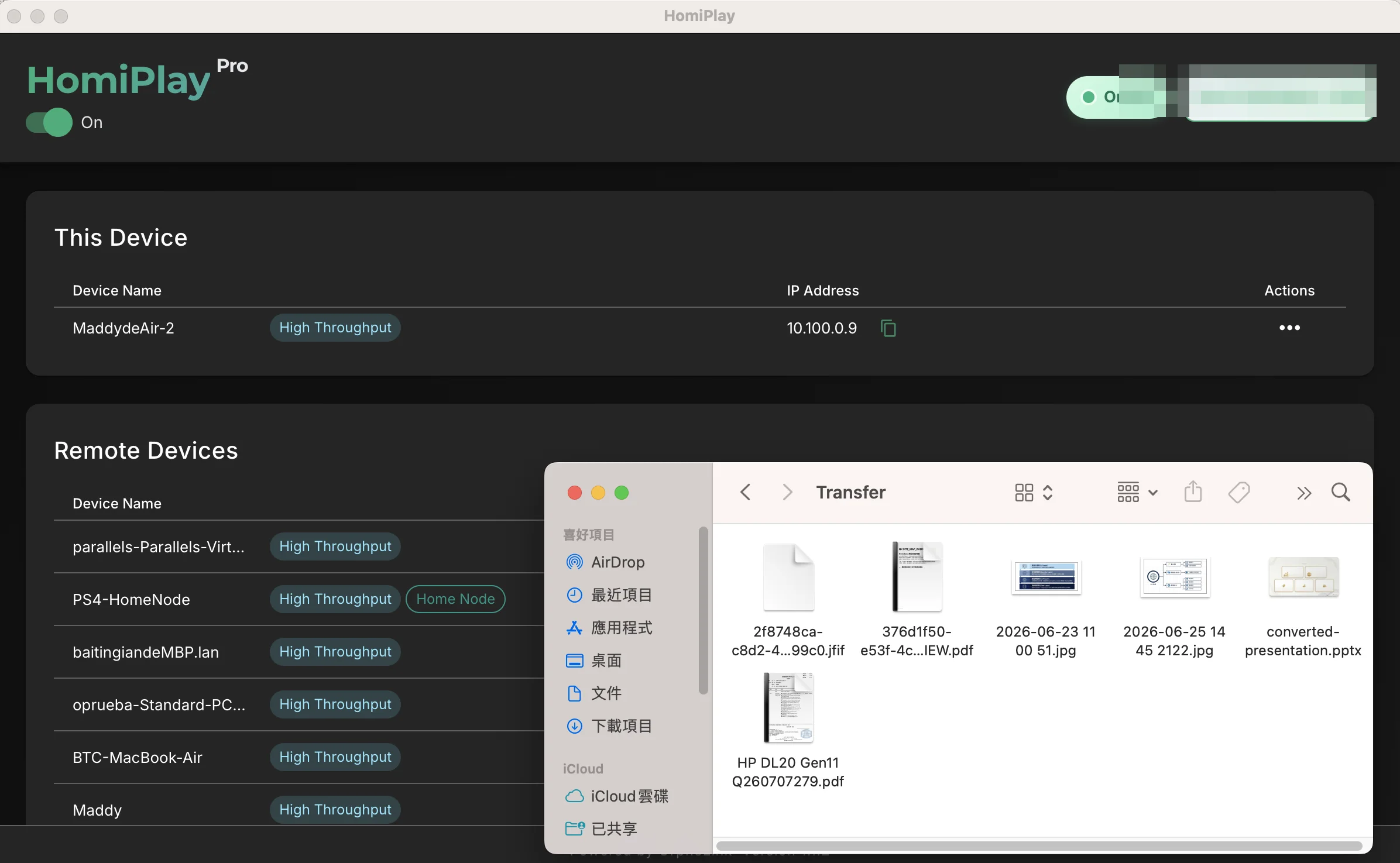Screen dimensions: 1400x863
Task: Copy the 10.100.0.9 IP address
Action: [888, 328]
